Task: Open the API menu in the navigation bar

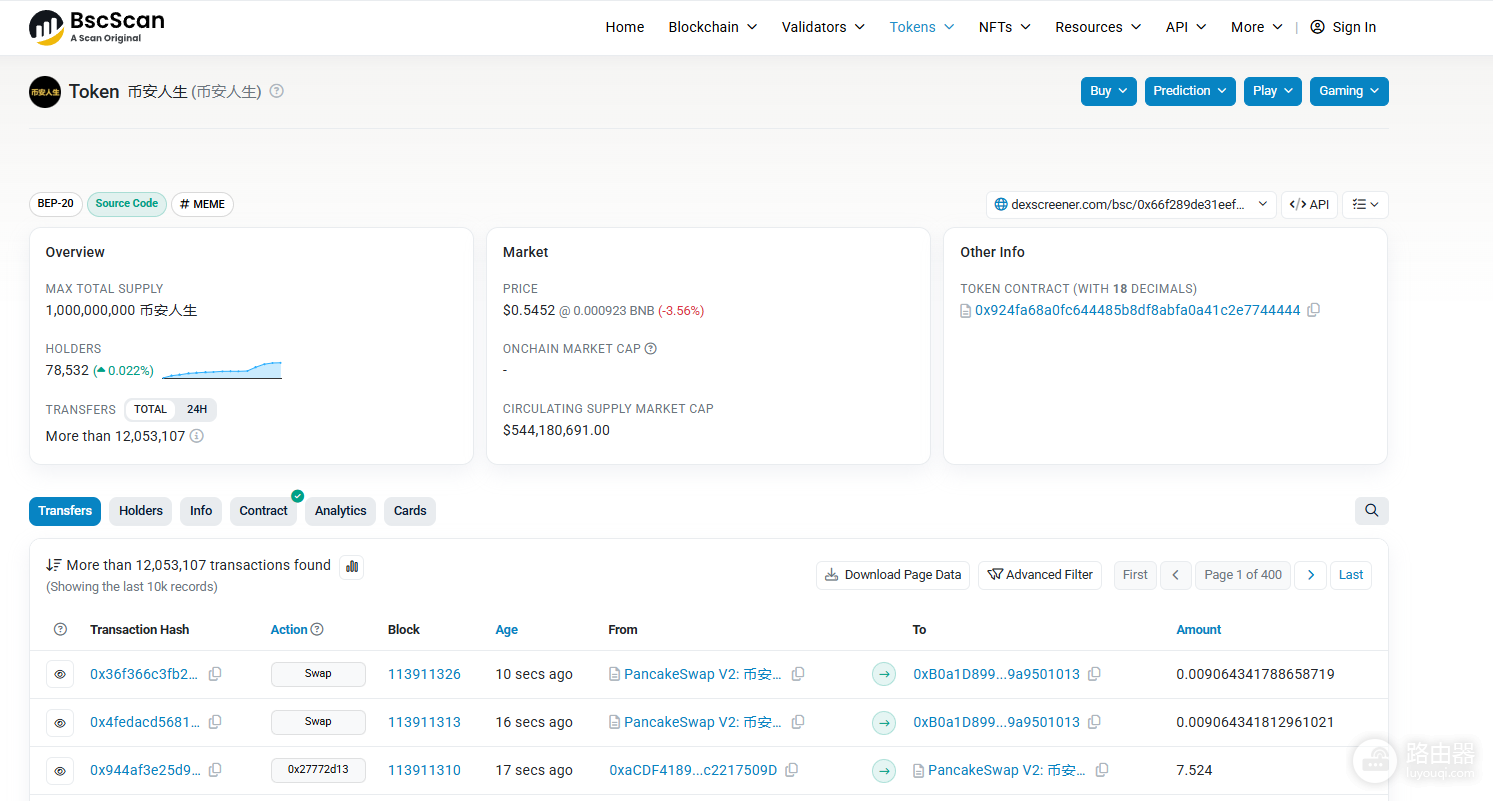Action: pyautogui.click(x=1186, y=27)
